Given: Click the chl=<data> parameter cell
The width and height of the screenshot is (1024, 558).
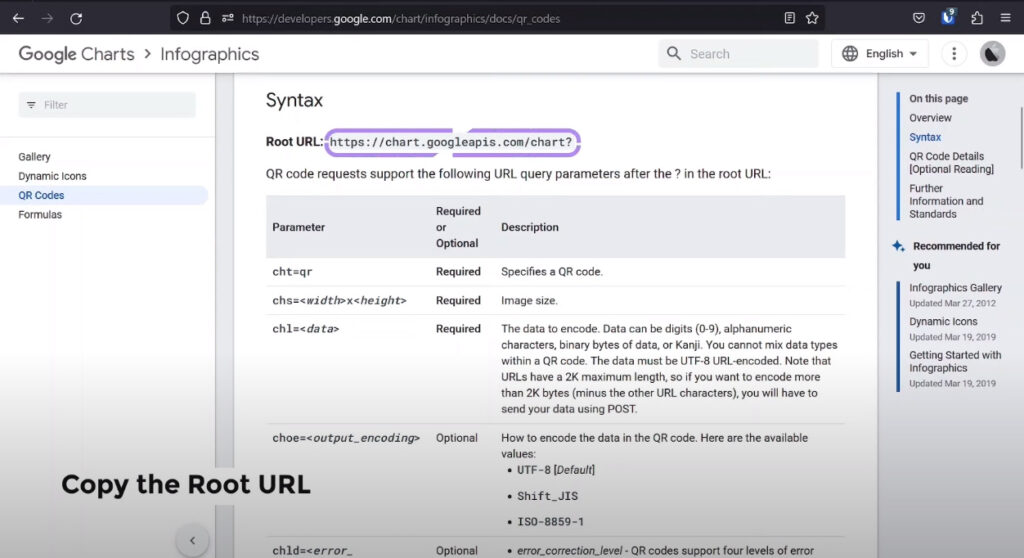Looking at the screenshot, I should point(306,329).
